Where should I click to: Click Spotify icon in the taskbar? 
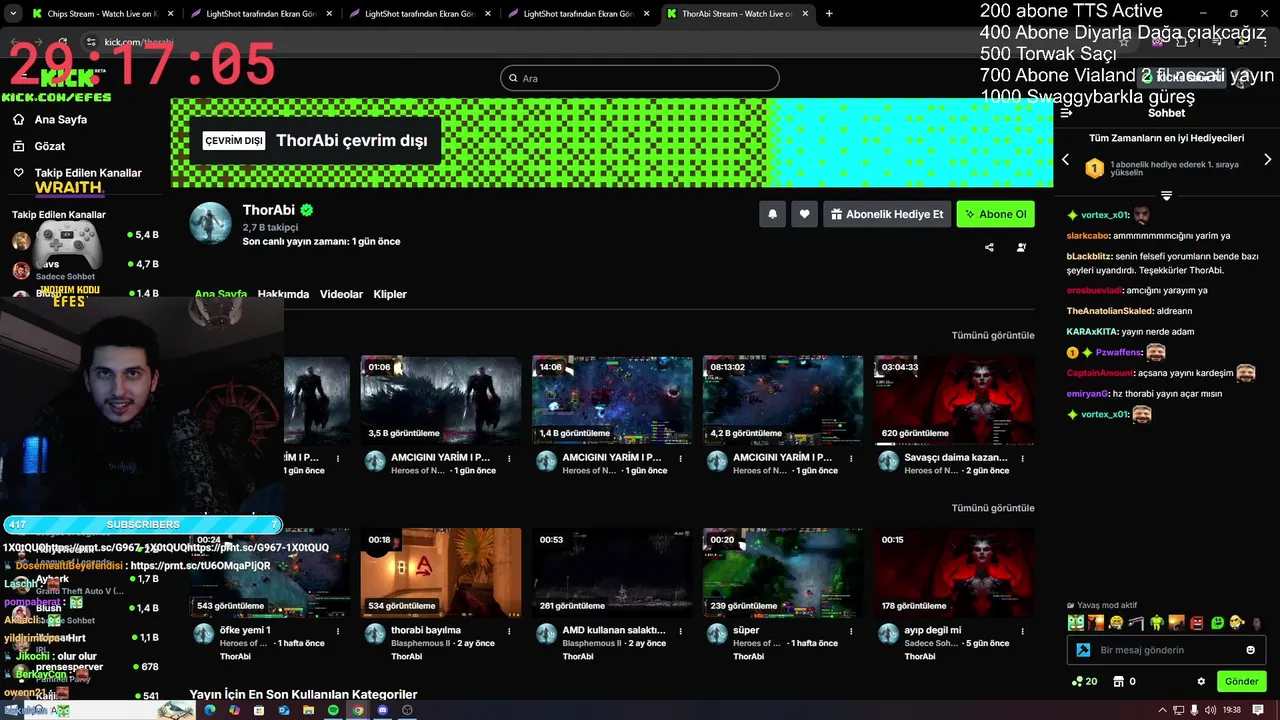pos(333,710)
